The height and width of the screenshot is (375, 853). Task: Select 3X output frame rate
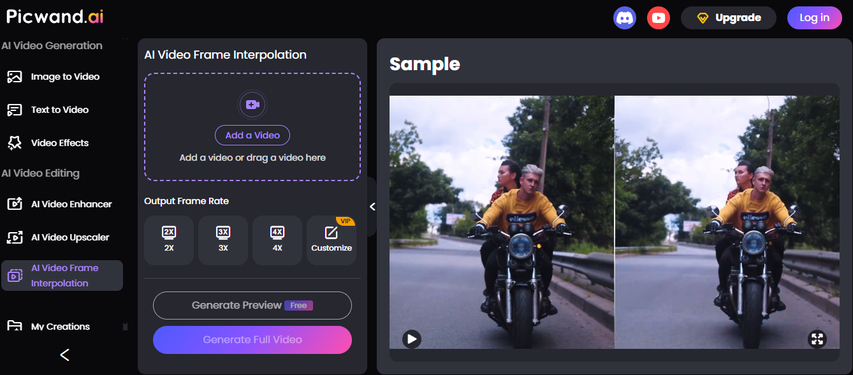223,240
